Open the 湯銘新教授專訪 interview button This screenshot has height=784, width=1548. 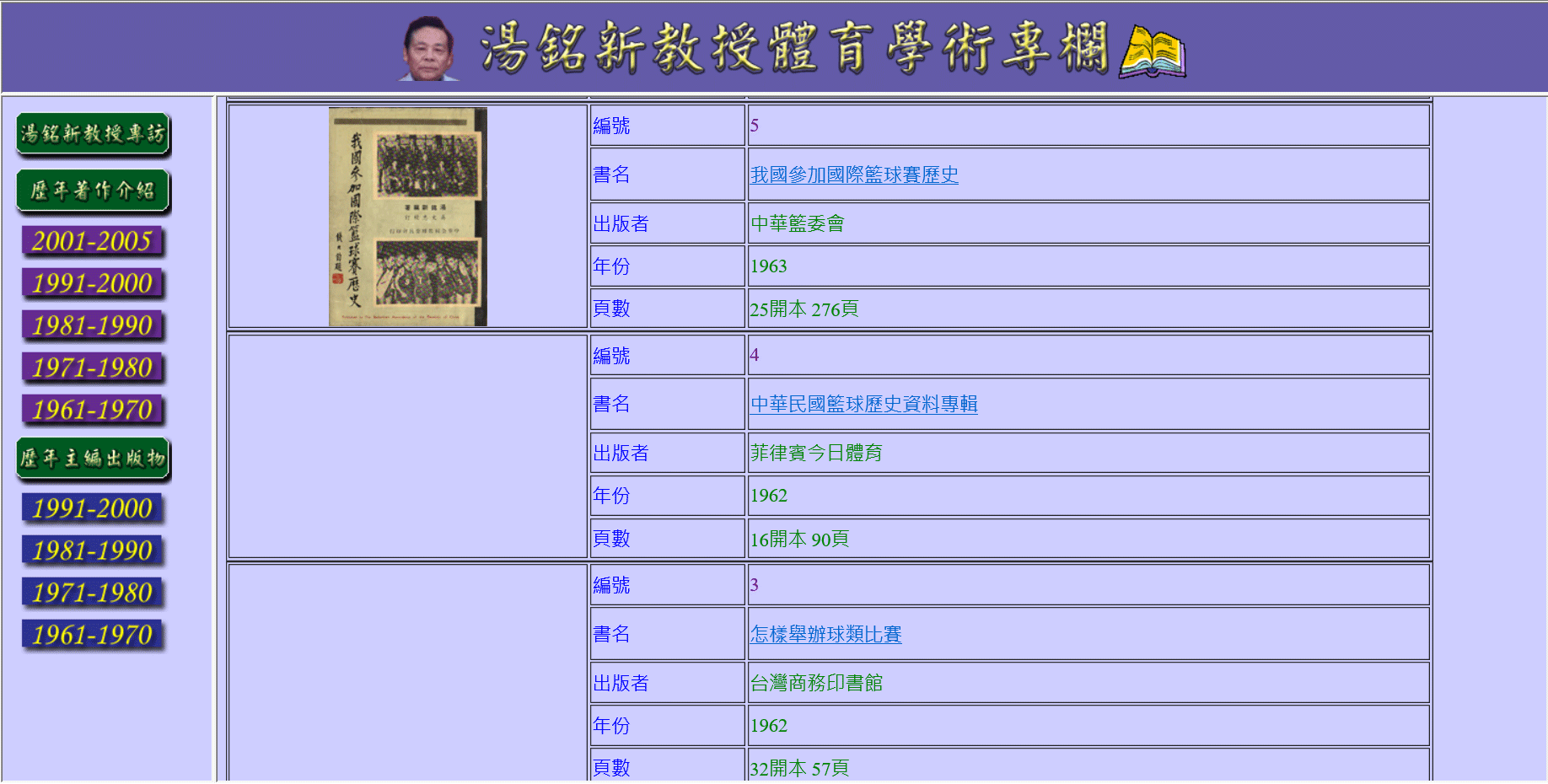click(93, 134)
